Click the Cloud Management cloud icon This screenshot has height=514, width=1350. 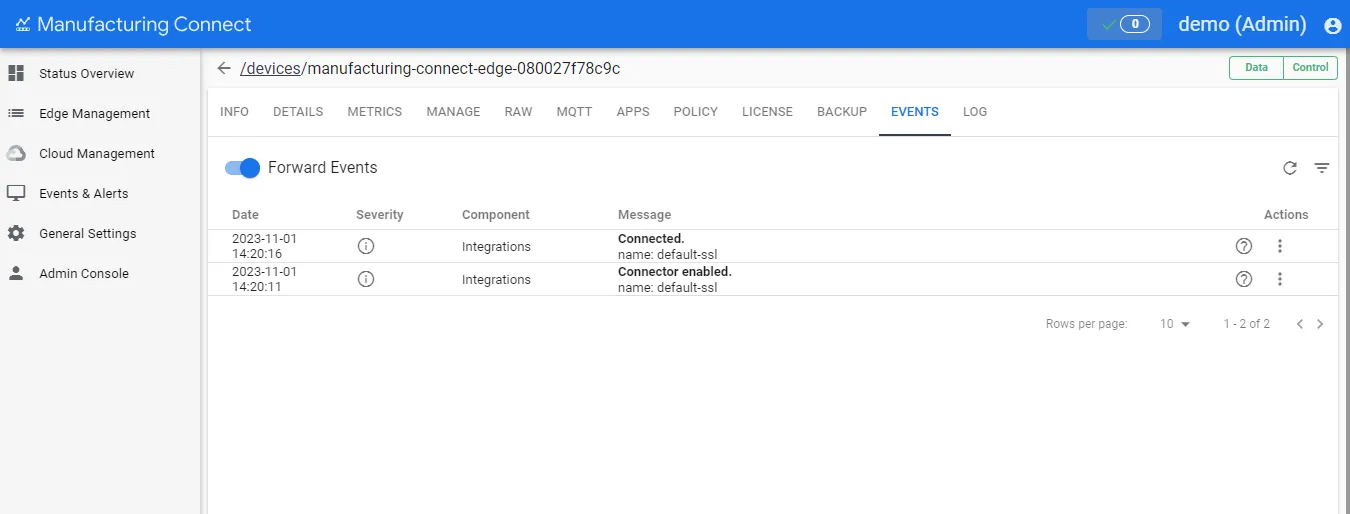pyautogui.click(x=16, y=153)
